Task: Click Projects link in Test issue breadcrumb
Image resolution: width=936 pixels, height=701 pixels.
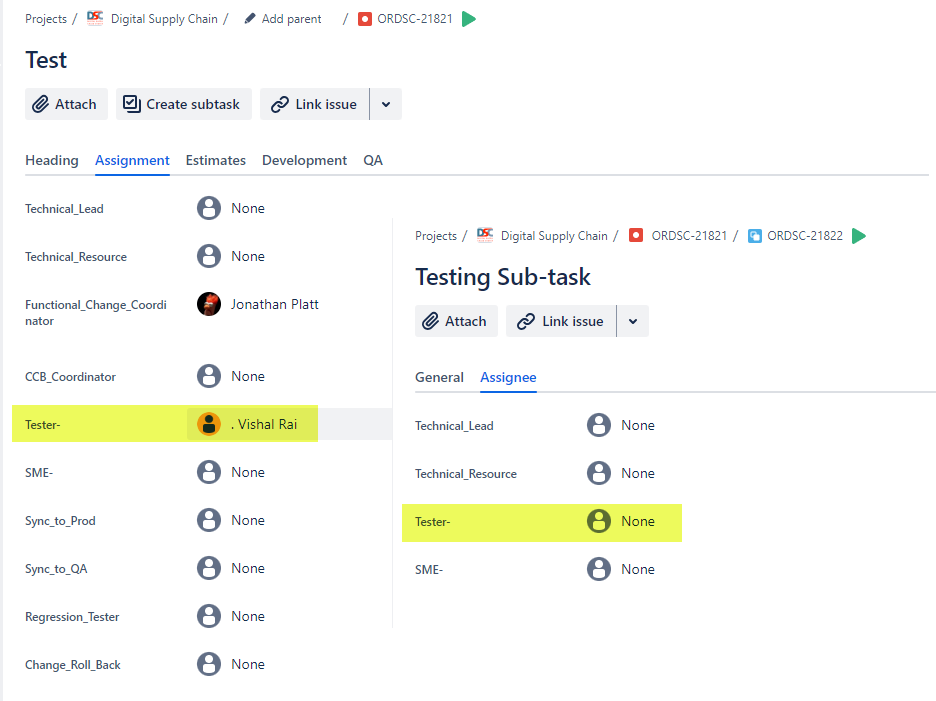Action: (46, 19)
